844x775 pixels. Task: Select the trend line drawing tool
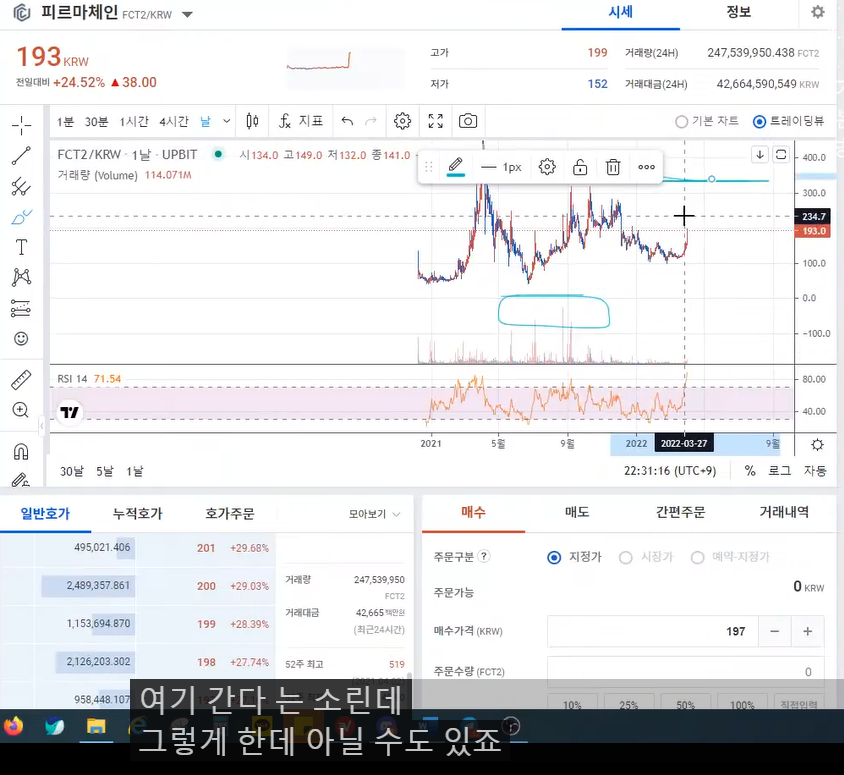click(x=21, y=156)
